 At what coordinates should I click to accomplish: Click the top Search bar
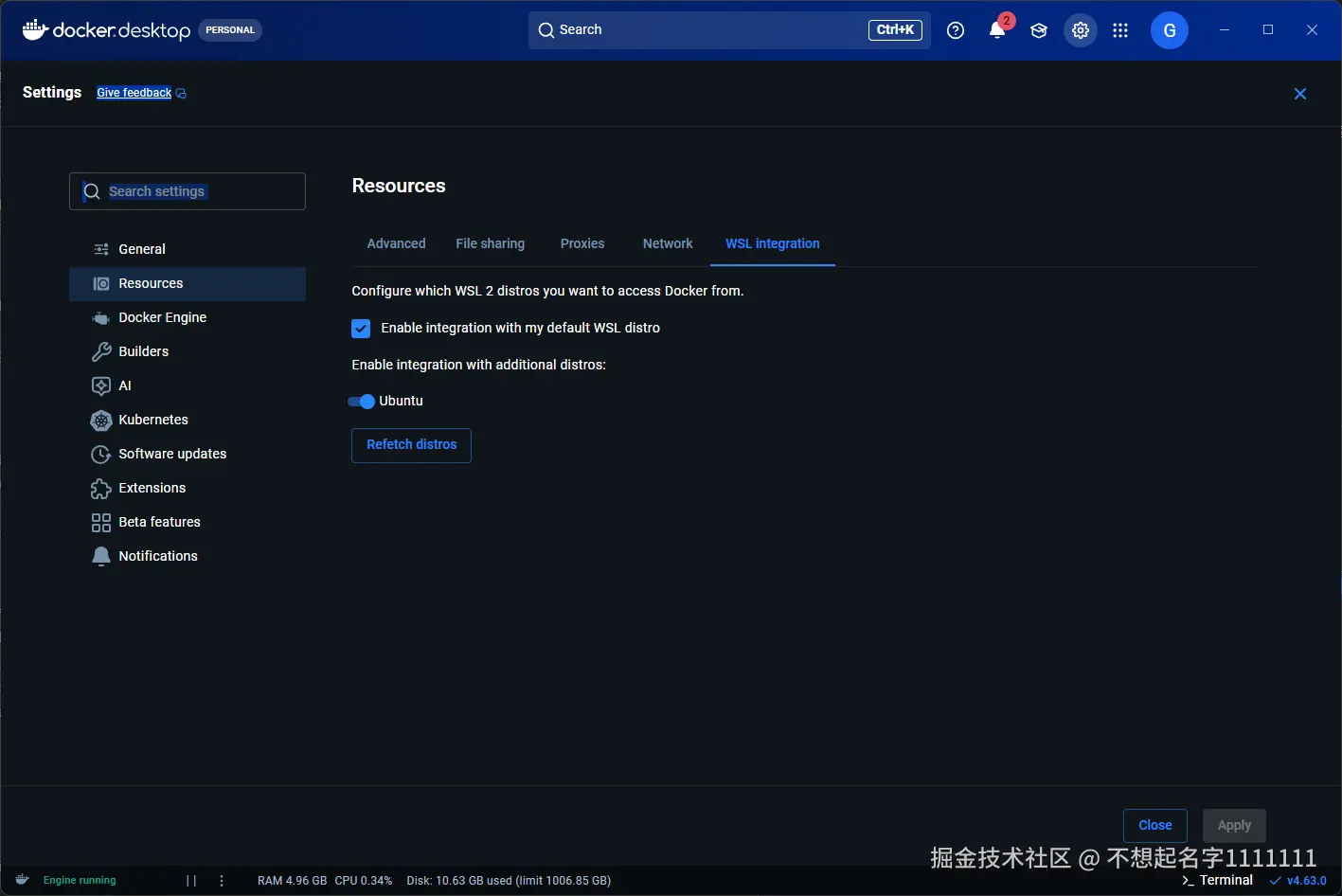point(729,30)
